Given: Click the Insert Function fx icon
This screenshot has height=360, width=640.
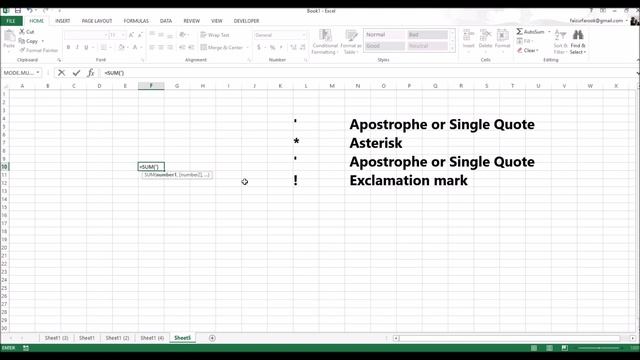Looking at the screenshot, I should (x=91, y=73).
